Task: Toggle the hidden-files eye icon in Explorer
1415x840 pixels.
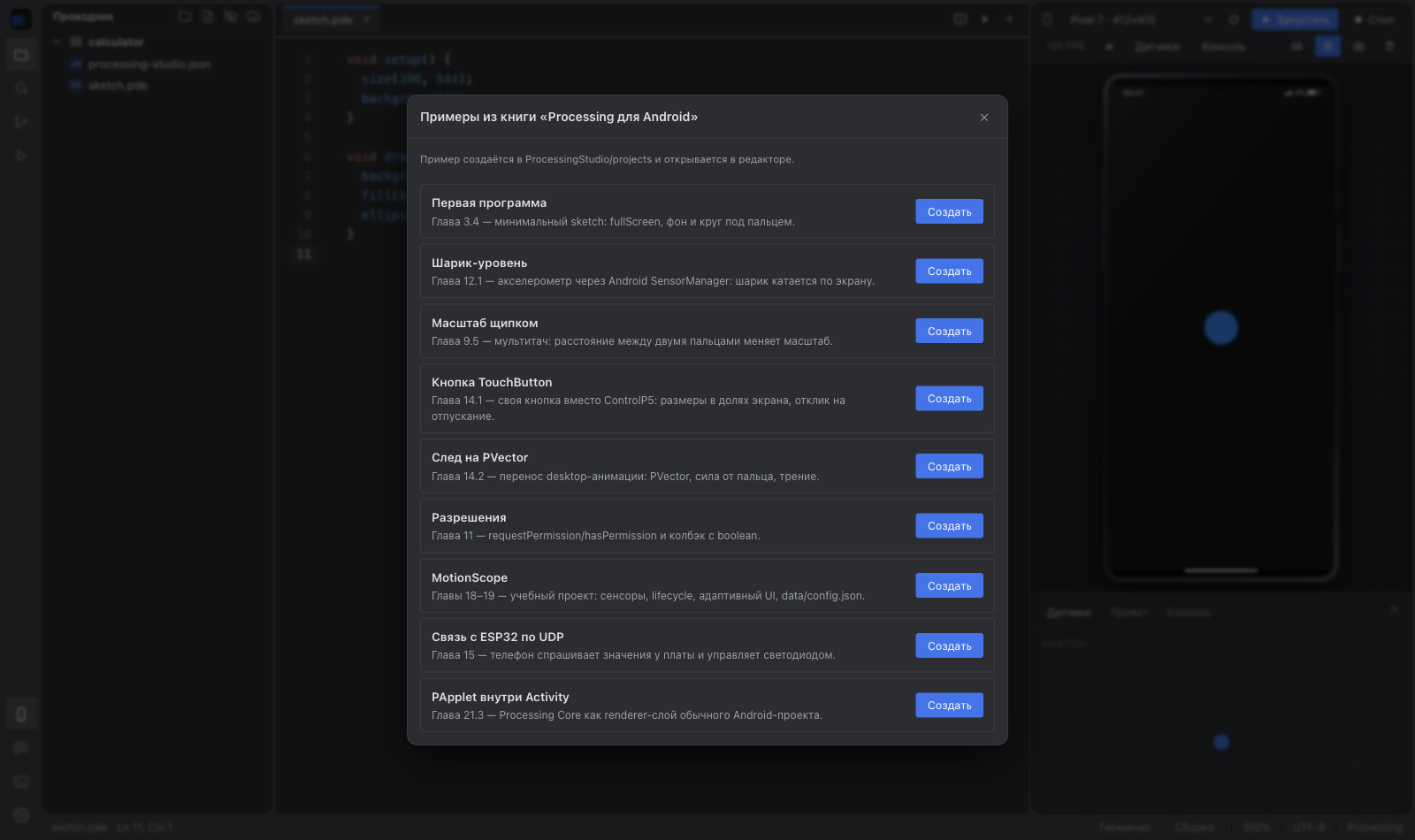Action: [x=231, y=16]
